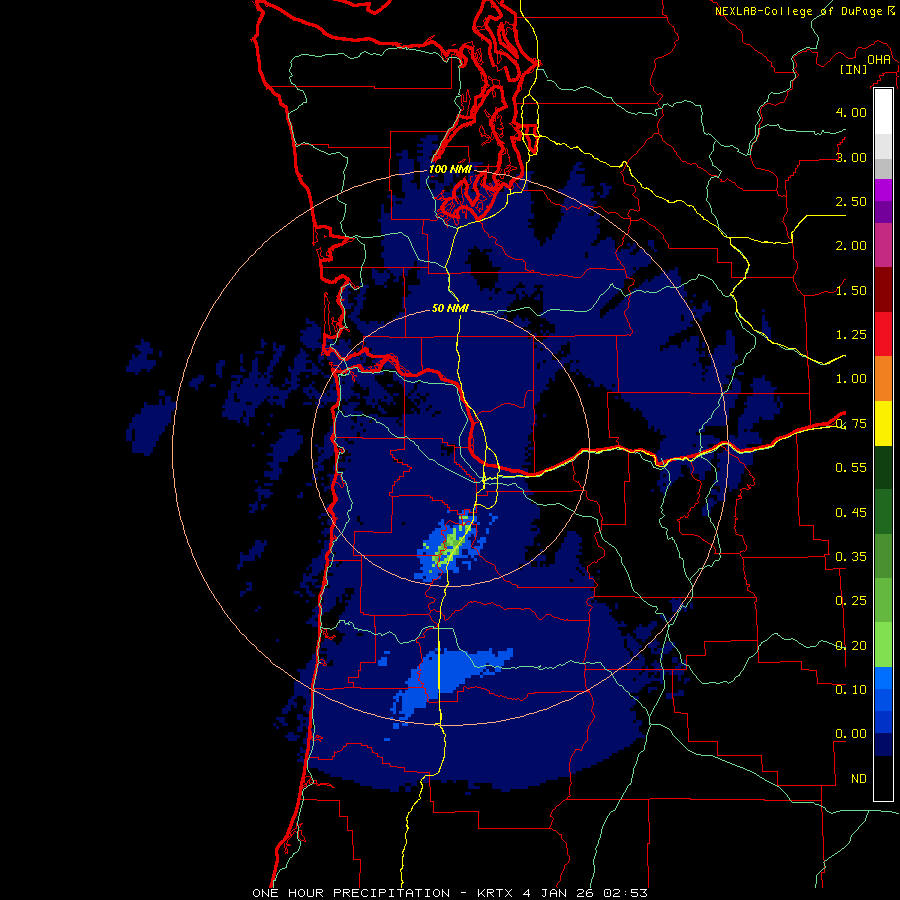Select the dark red legend swatch
Viewport: 900px width, 900px height.
tap(883, 290)
